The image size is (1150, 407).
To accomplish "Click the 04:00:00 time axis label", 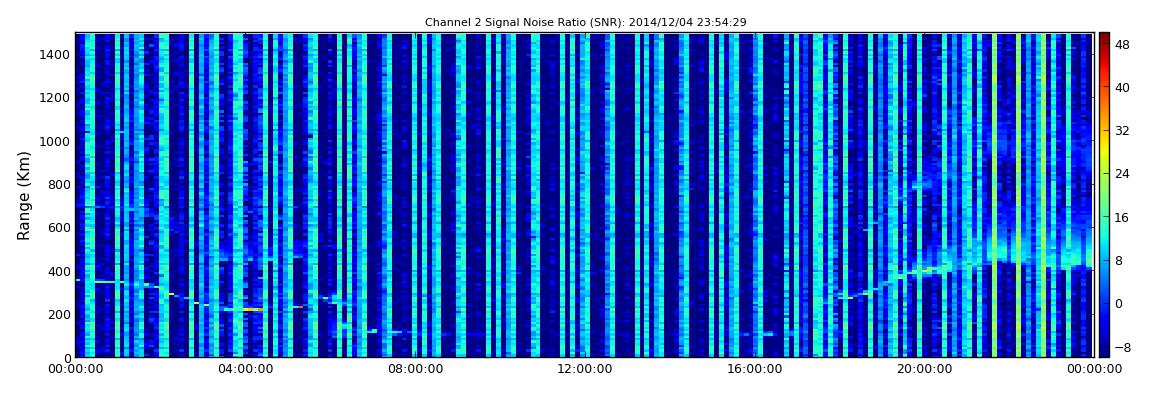I will pyautogui.click(x=246, y=370).
